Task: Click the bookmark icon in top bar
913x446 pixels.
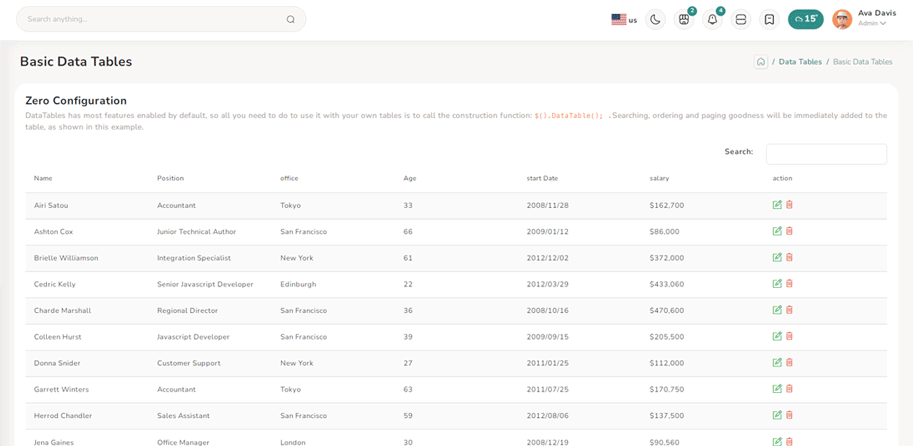Action: [x=769, y=19]
